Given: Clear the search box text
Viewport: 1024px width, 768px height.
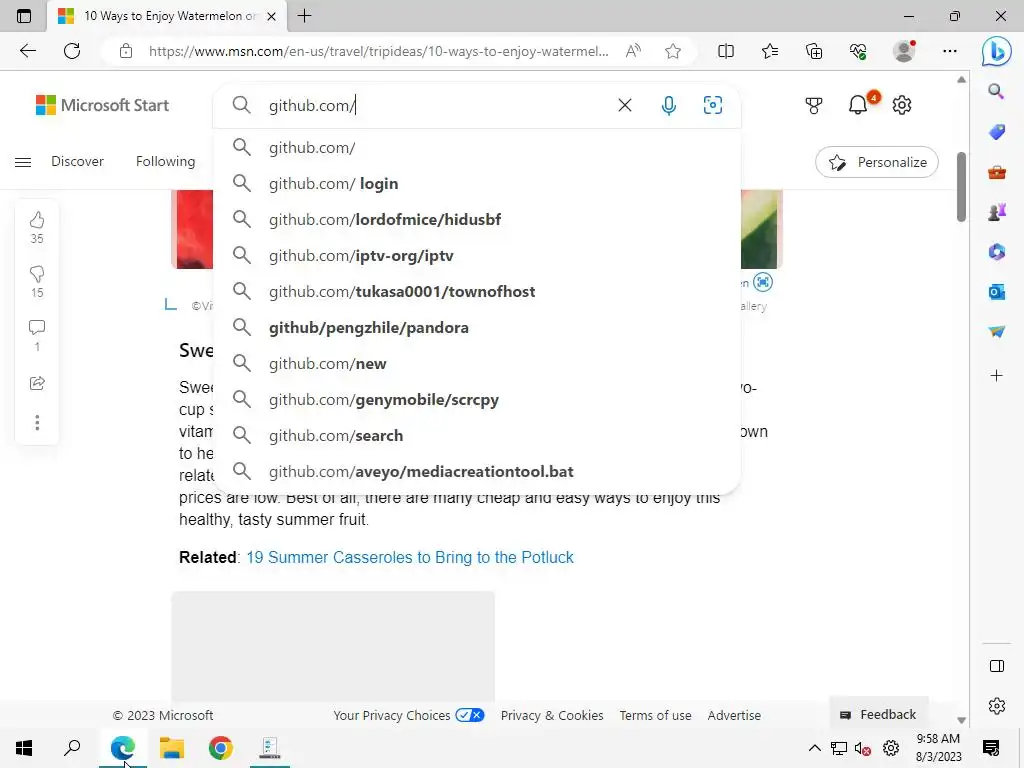Looking at the screenshot, I should [x=624, y=105].
